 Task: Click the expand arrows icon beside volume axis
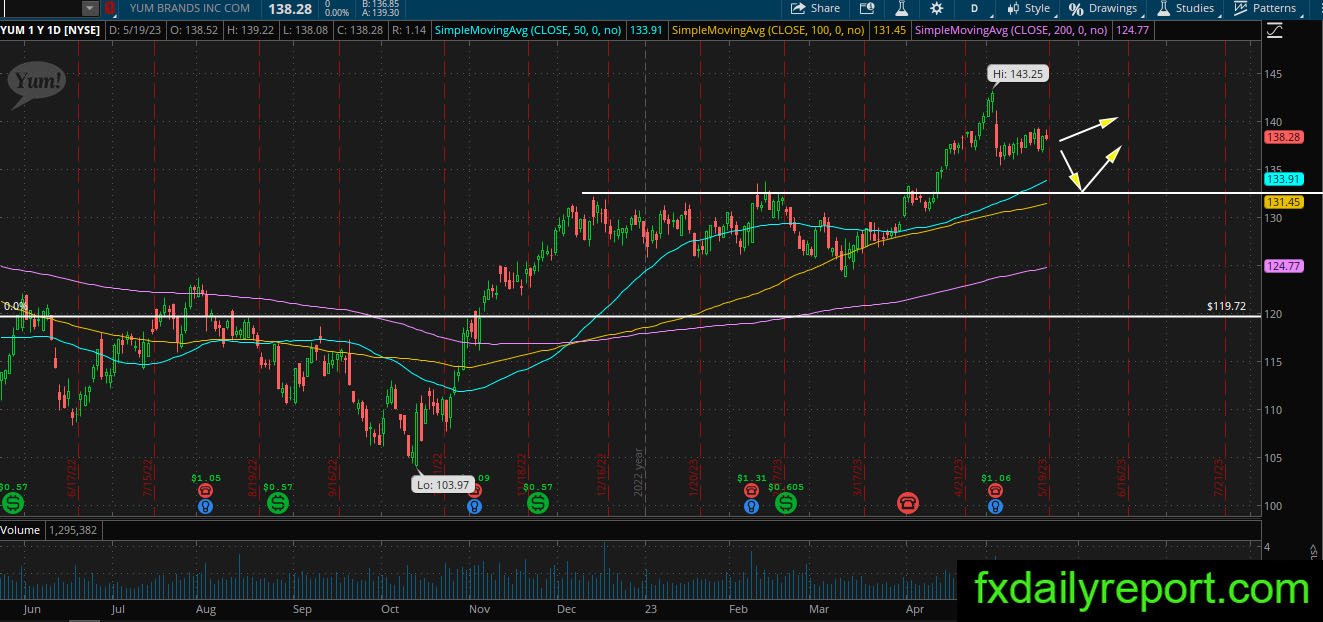1313,550
